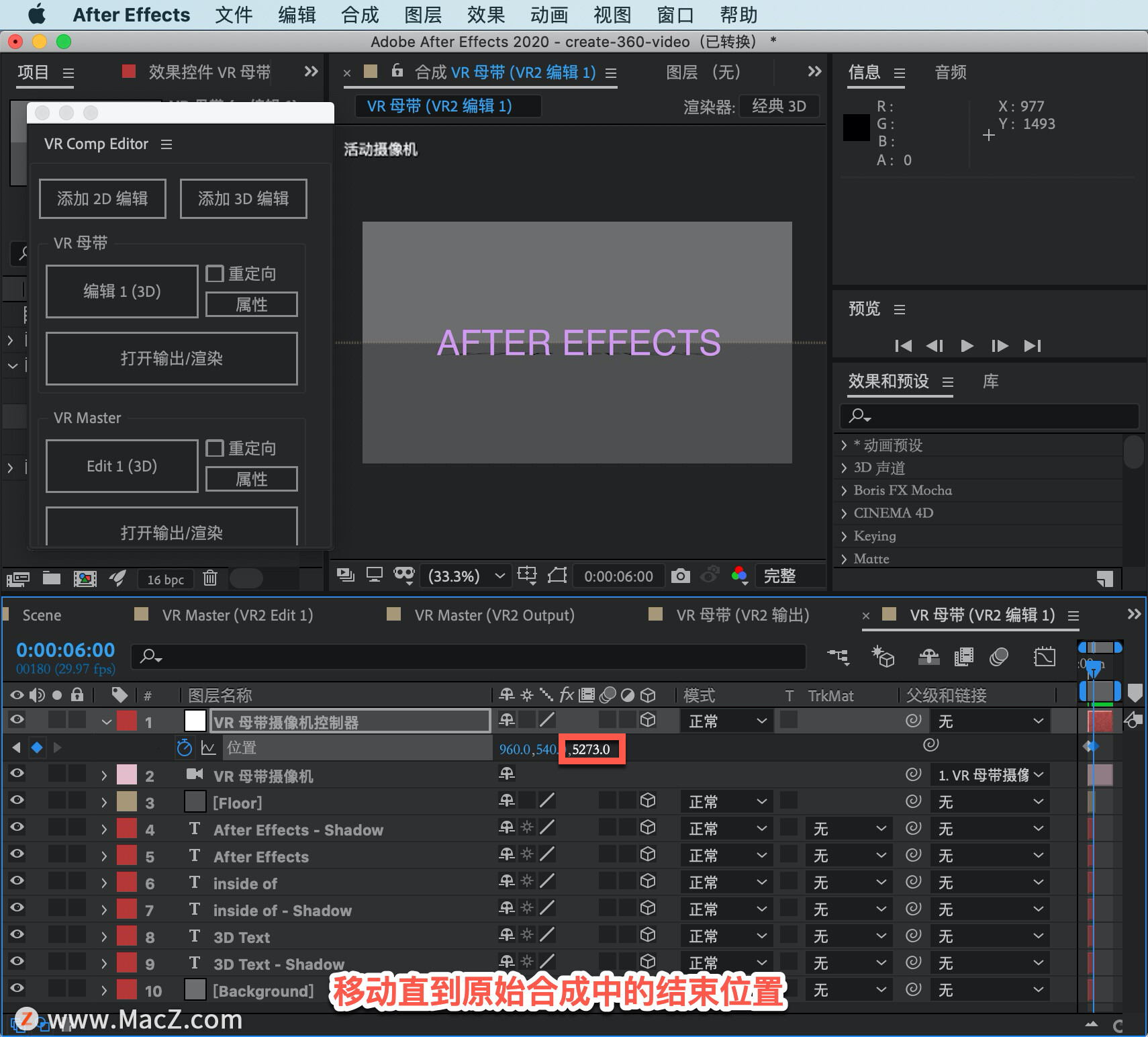The image size is (1148, 1037).
Task: Create a new composition icon
Action: point(85,578)
